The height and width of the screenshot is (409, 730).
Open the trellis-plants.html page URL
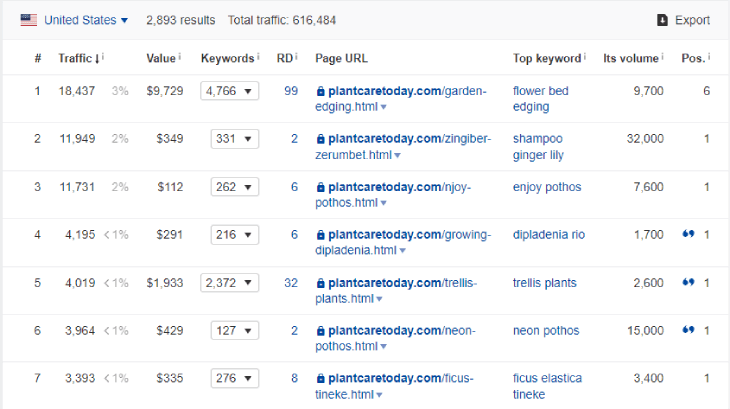point(396,290)
